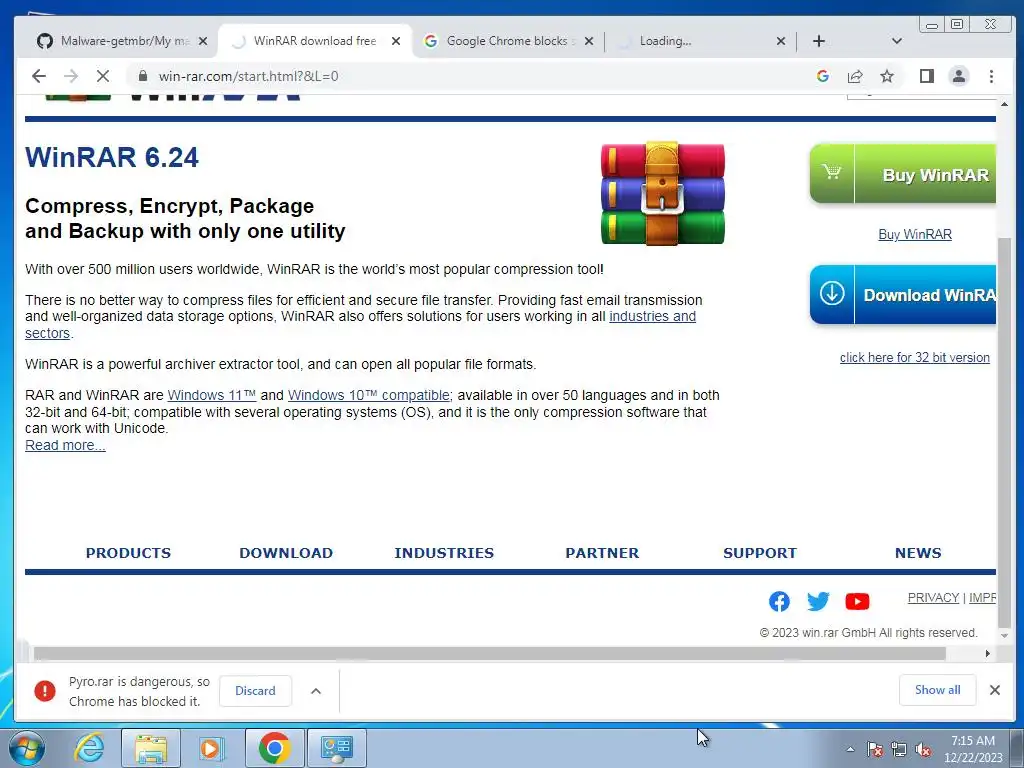Expand Pyro.rar download options chevron

point(316,691)
